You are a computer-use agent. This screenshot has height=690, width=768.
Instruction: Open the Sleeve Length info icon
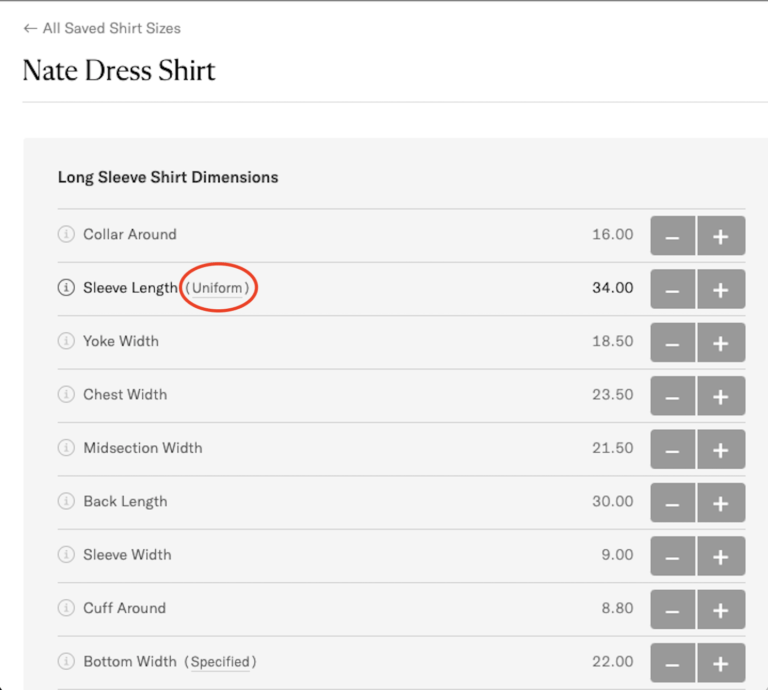[x=66, y=288]
